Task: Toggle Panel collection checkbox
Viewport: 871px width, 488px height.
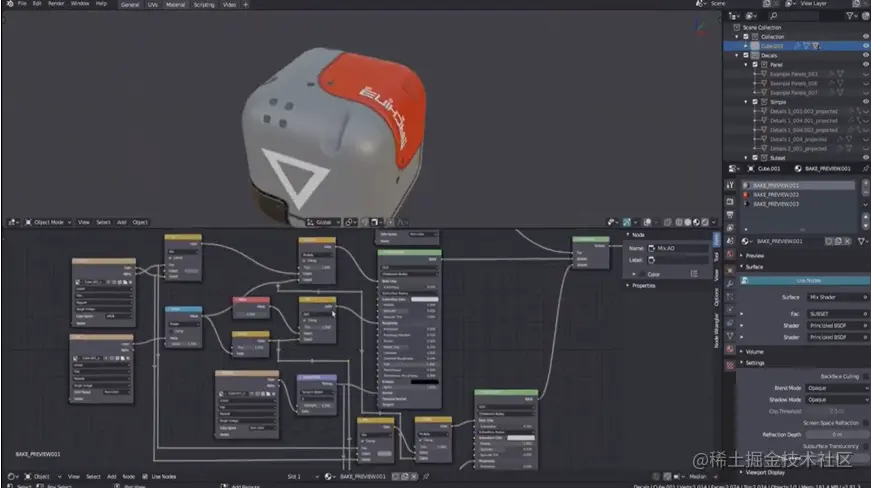Action: tap(755, 65)
